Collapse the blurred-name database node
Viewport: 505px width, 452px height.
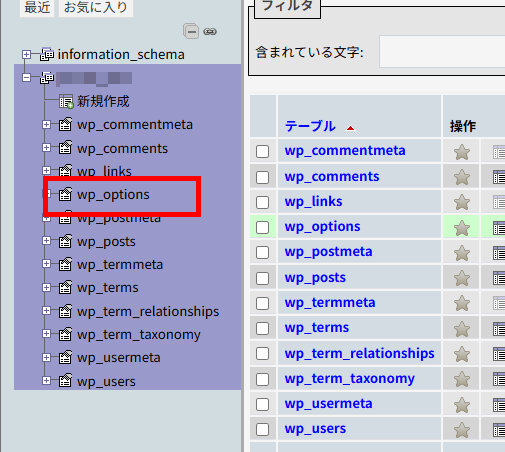pyautogui.click(x=26, y=78)
